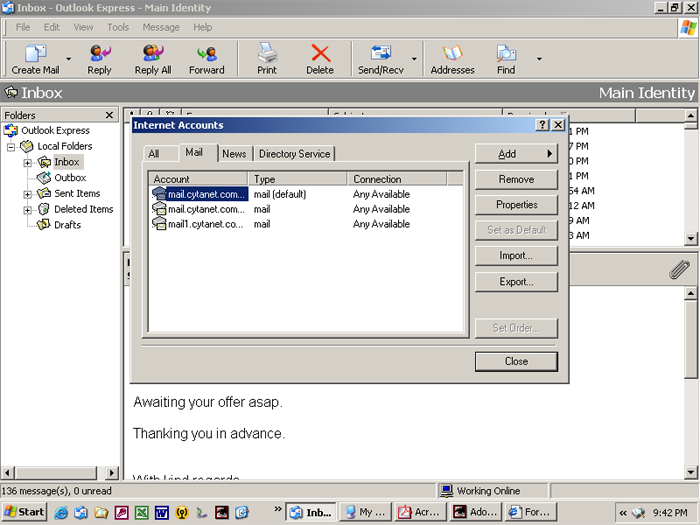The height and width of the screenshot is (525, 700).
Task: Open the Add button submenu
Action: [516, 154]
